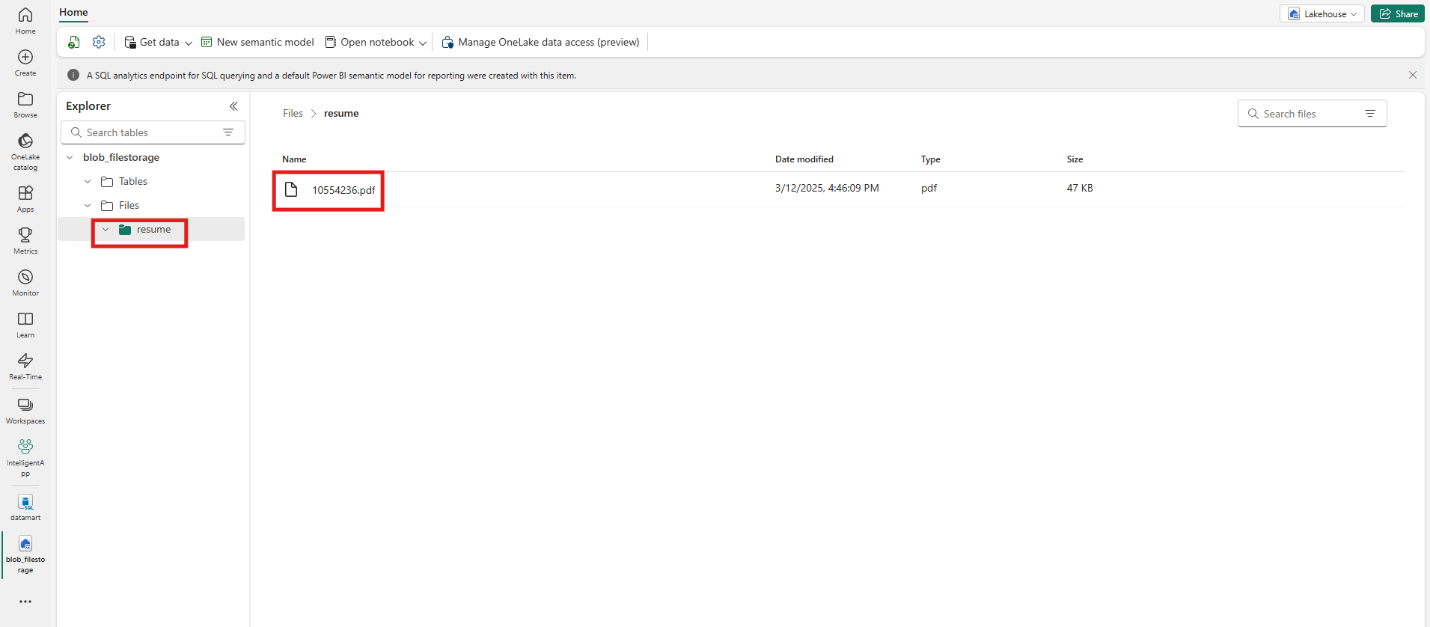Viewport: 1430px width, 627px height.
Task: Select the Metrics icon in the sidebar
Action: (x=25, y=238)
